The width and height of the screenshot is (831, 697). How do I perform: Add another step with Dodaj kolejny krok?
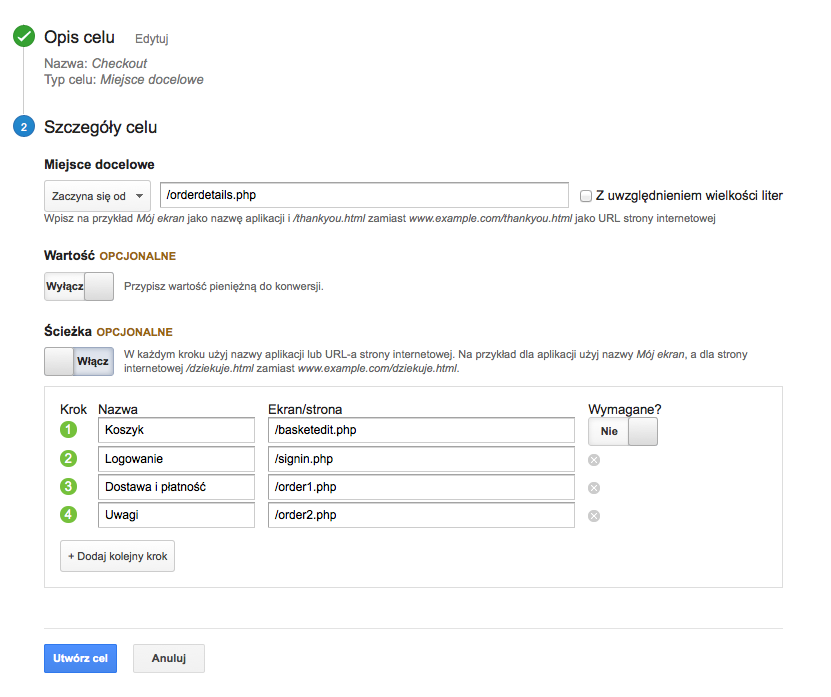point(117,556)
